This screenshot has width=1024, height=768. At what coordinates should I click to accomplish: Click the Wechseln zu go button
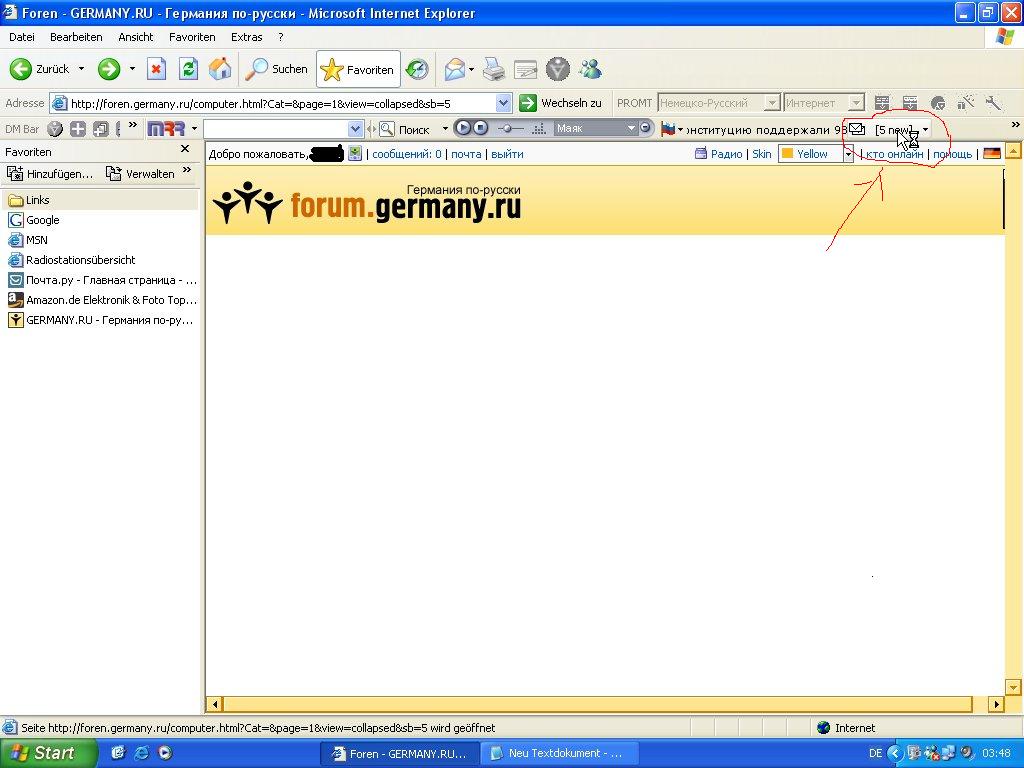(x=560, y=103)
